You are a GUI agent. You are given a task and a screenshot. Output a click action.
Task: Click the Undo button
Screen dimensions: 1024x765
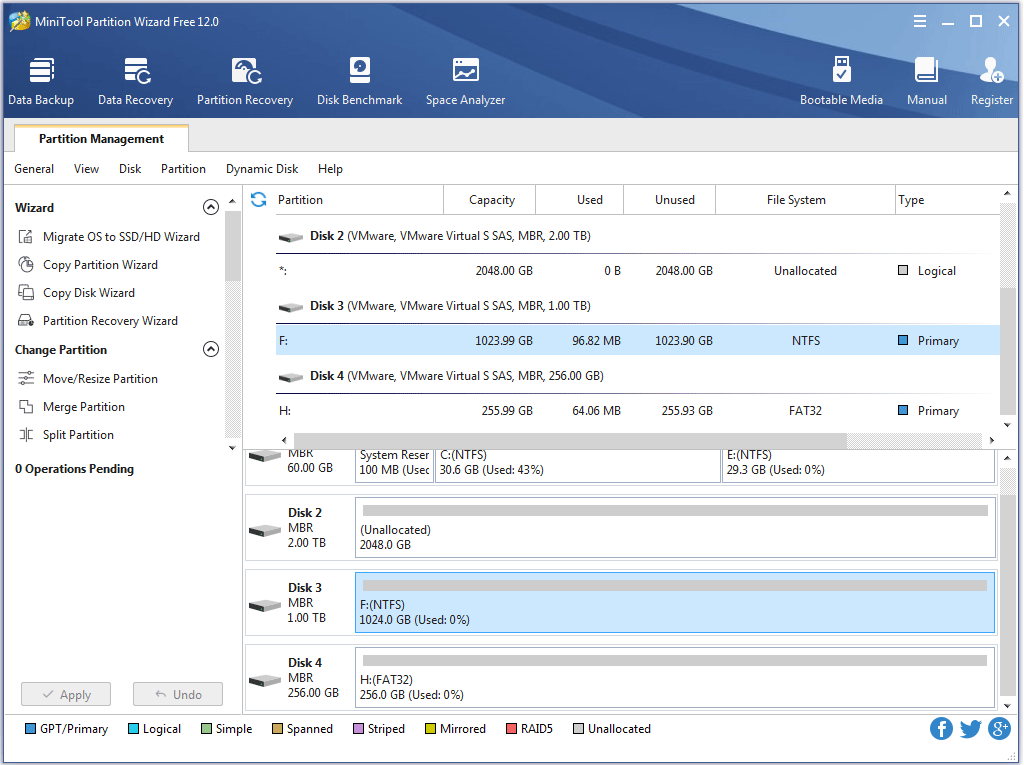tap(178, 694)
